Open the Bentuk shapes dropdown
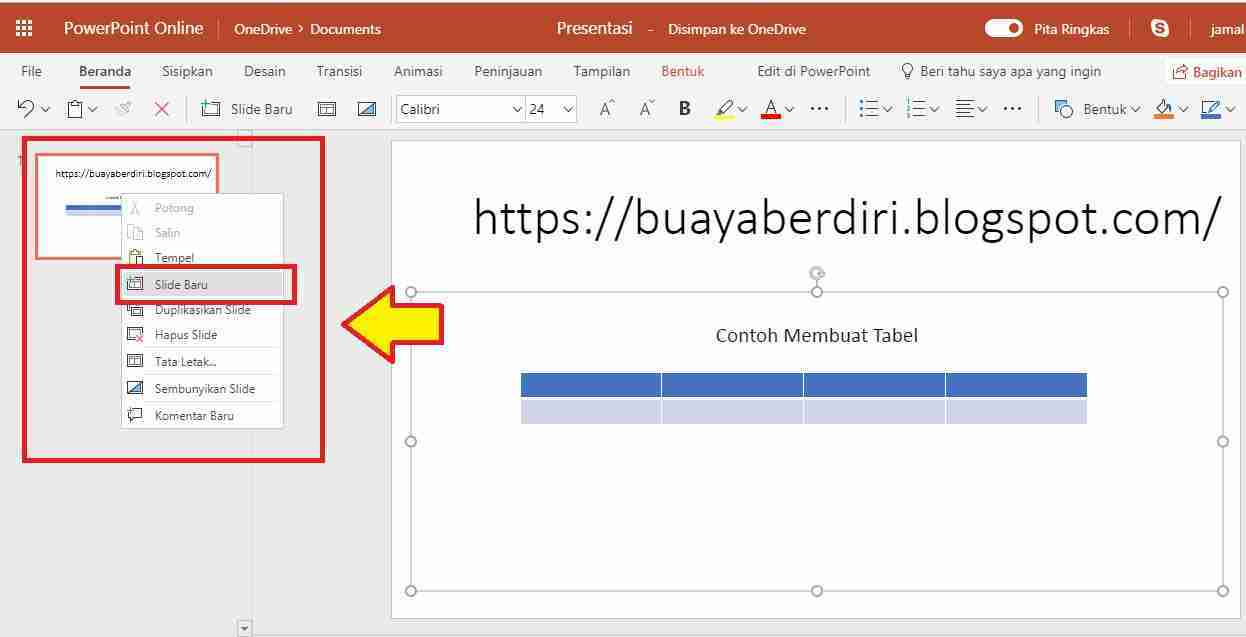Viewport: 1246px width, 637px height. [x=1097, y=109]
